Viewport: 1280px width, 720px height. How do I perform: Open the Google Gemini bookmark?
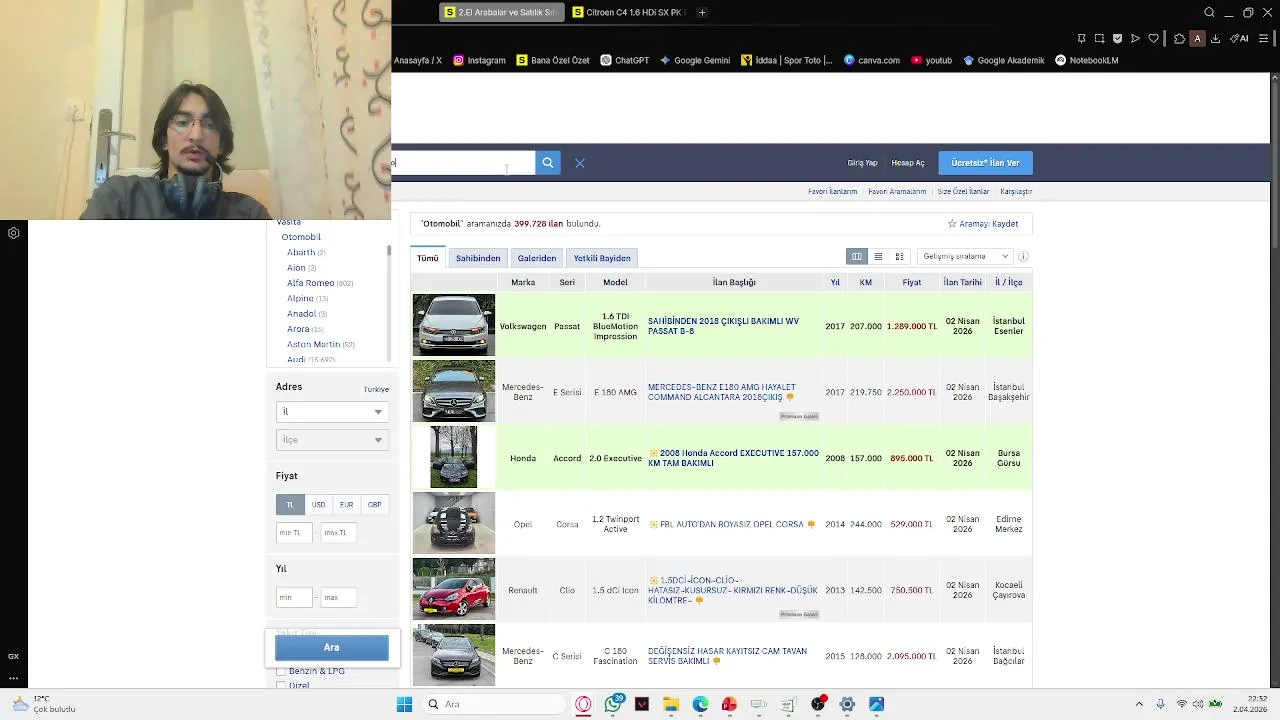point(695,60)
